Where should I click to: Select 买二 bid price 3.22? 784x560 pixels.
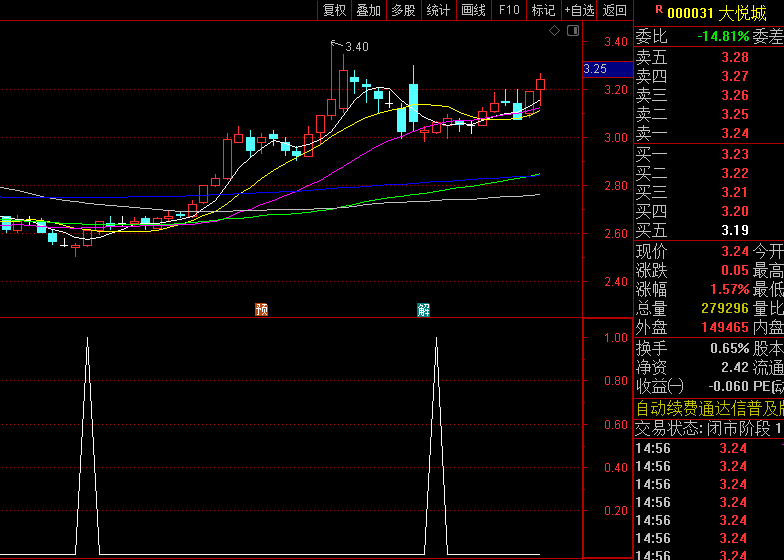(735, 174)
